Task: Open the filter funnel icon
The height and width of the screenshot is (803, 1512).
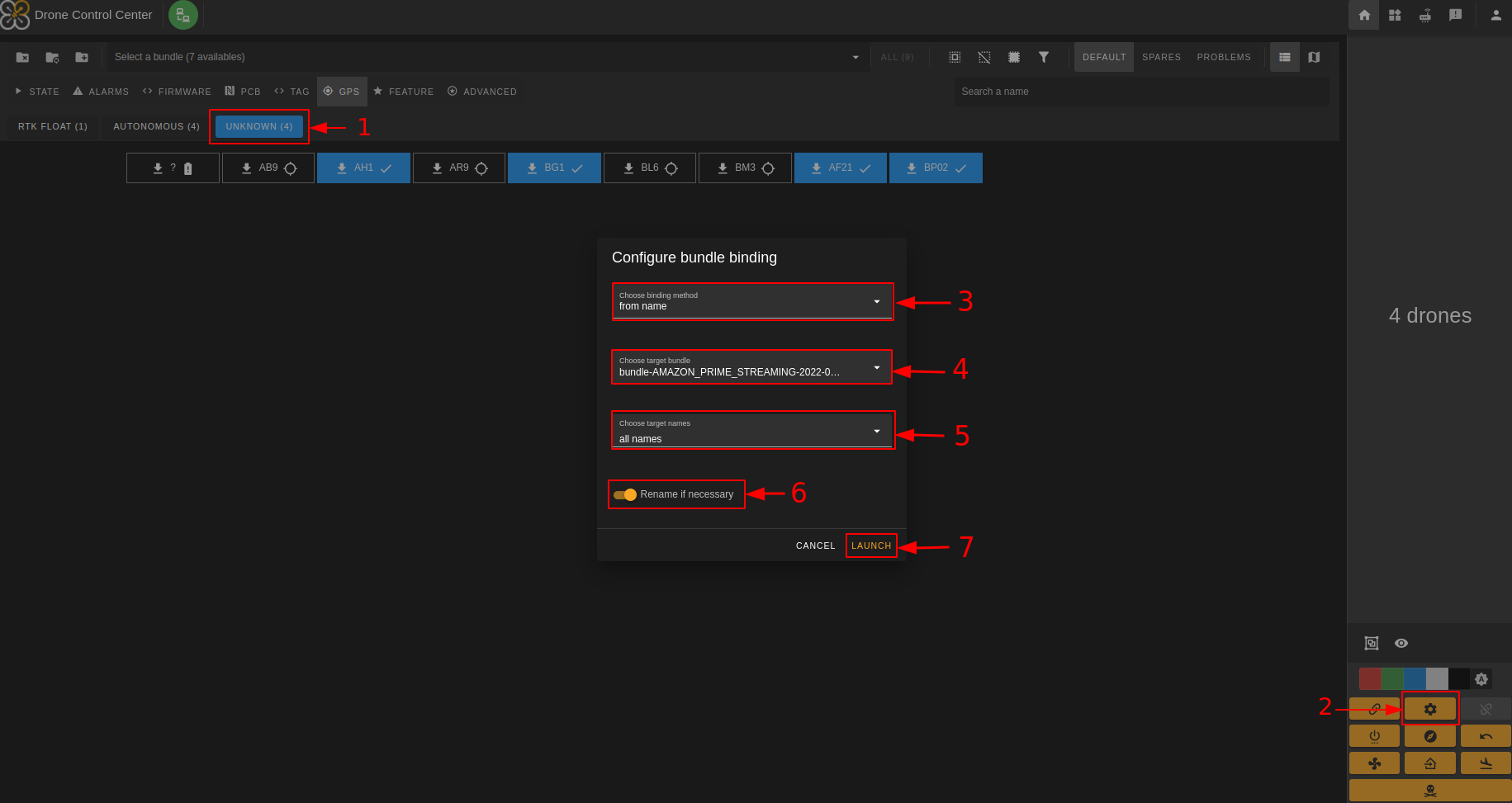Action: [x=1043, y=57]
